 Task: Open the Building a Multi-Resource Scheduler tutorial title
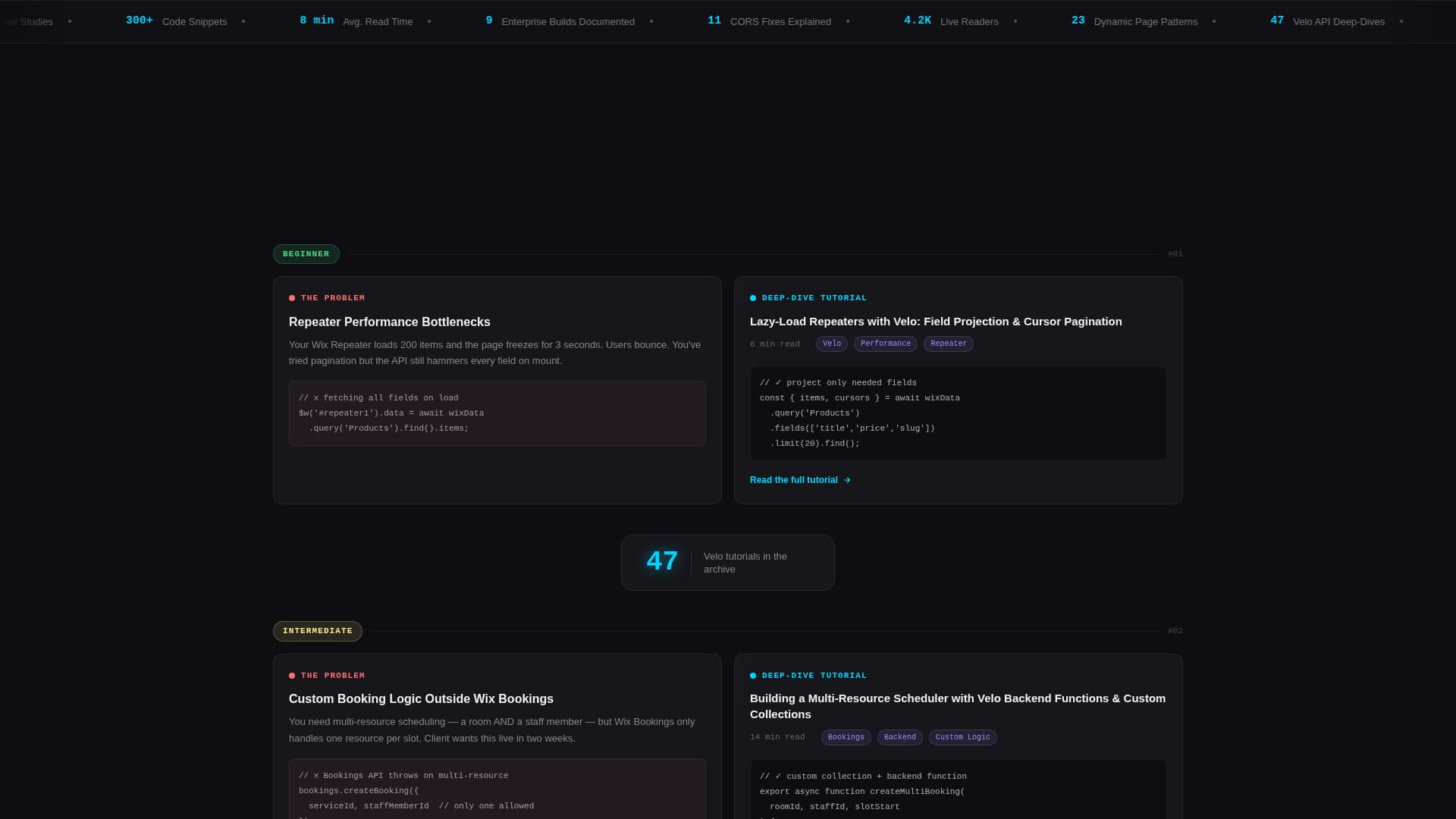958,706
